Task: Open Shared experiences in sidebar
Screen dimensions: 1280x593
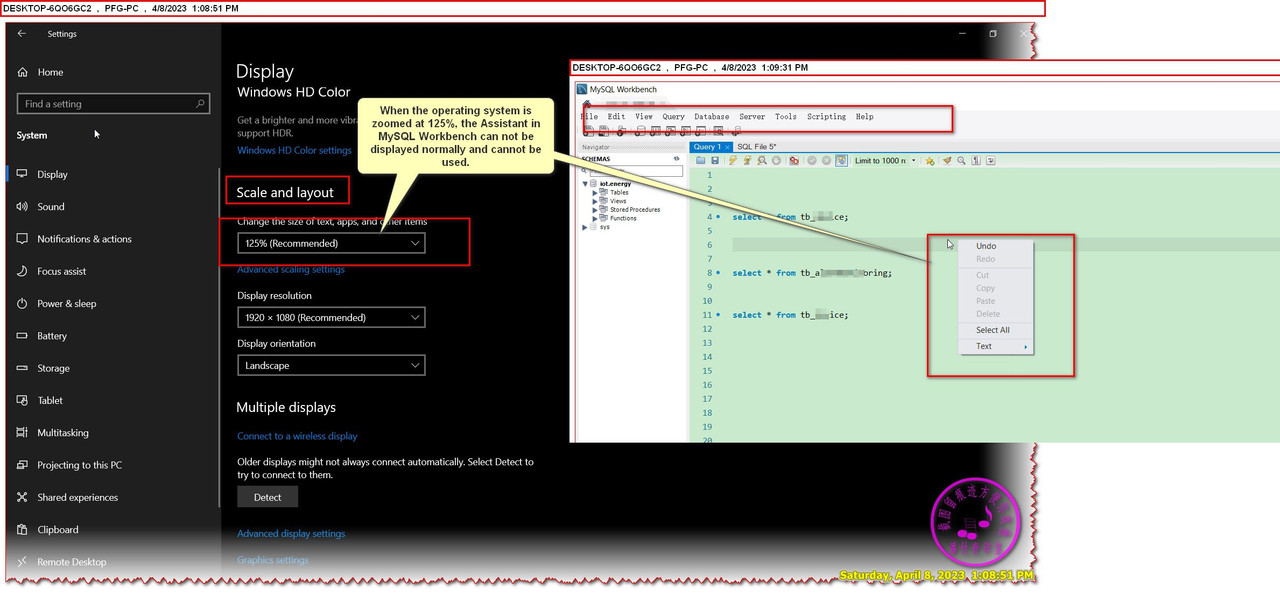Action: pyautogui.click(x=77, y=497)
